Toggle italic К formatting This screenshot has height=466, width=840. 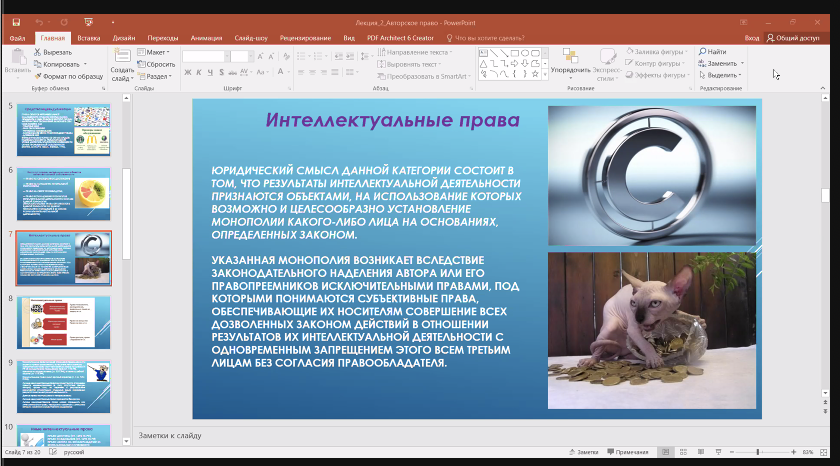click(199, 72)
